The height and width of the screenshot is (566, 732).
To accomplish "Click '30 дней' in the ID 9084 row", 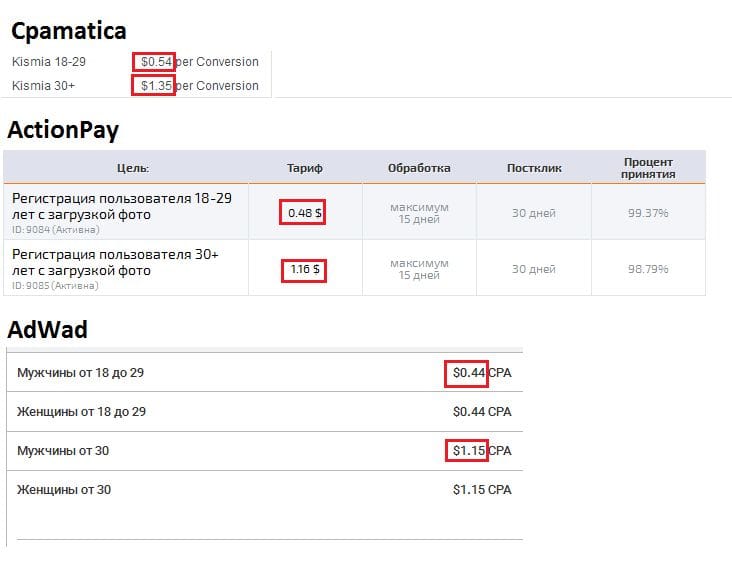I will click(x=534, y=213).
